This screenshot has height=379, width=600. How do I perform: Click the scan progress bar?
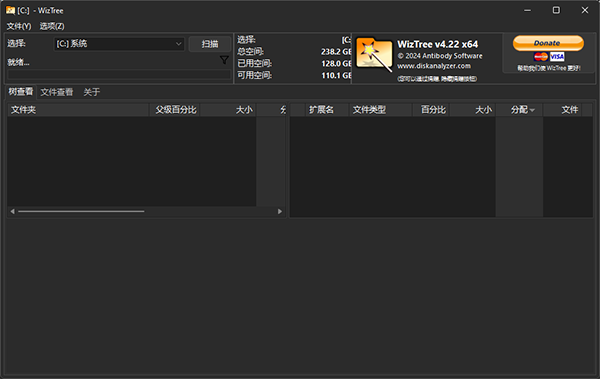point(119,74)
